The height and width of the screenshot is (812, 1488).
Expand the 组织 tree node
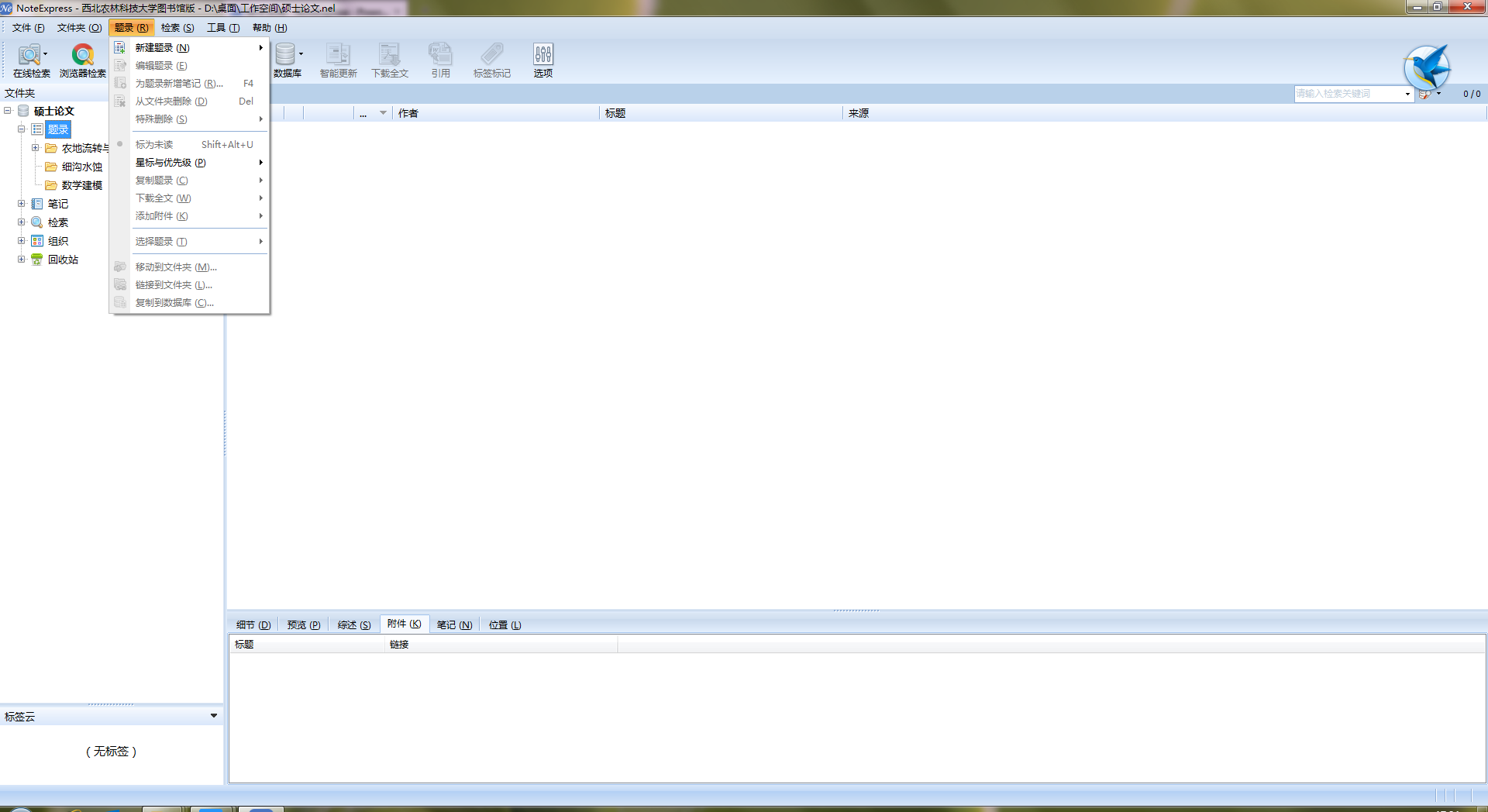[x=22, y=241]
